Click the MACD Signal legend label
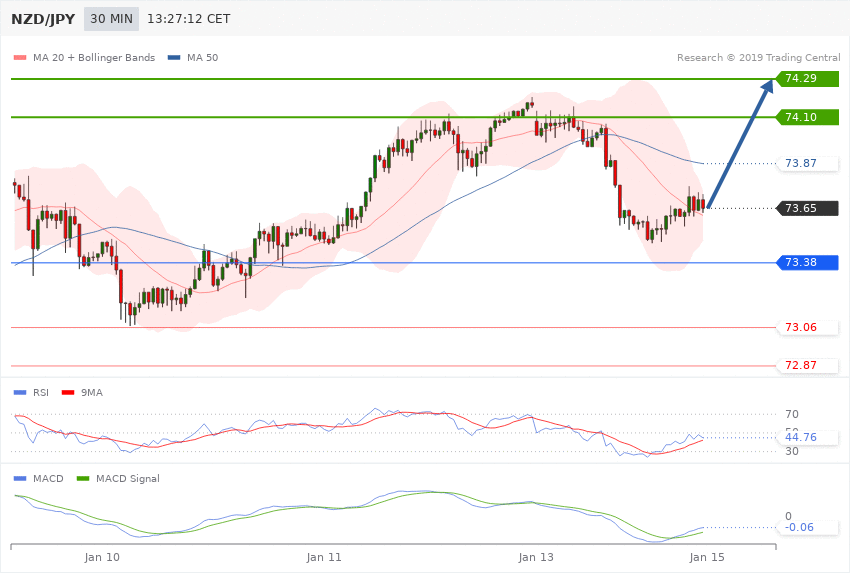The width and height of the screenshot is (850, 576). [128, 478]
